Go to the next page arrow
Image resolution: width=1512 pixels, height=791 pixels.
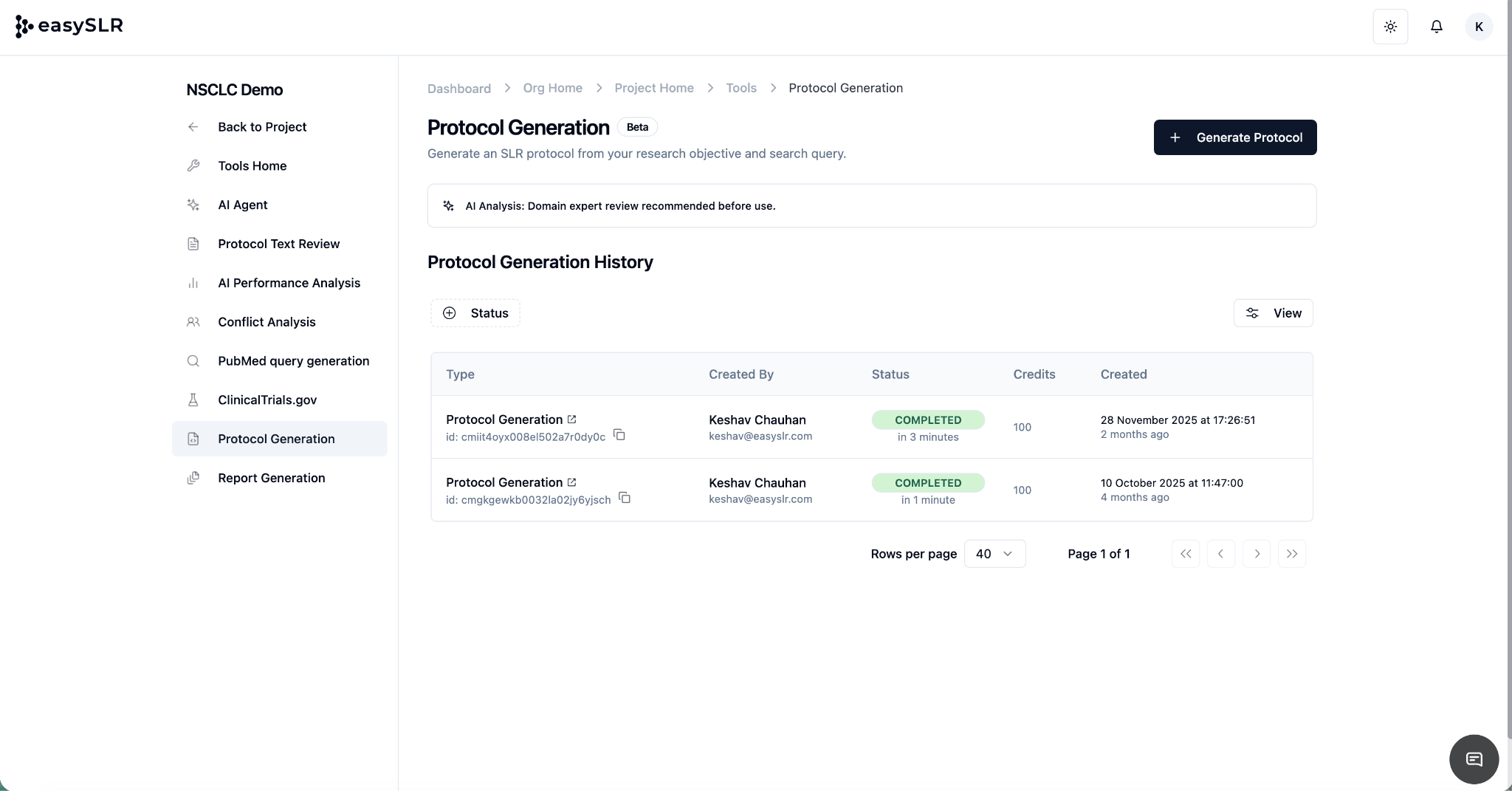[1257, 554]
